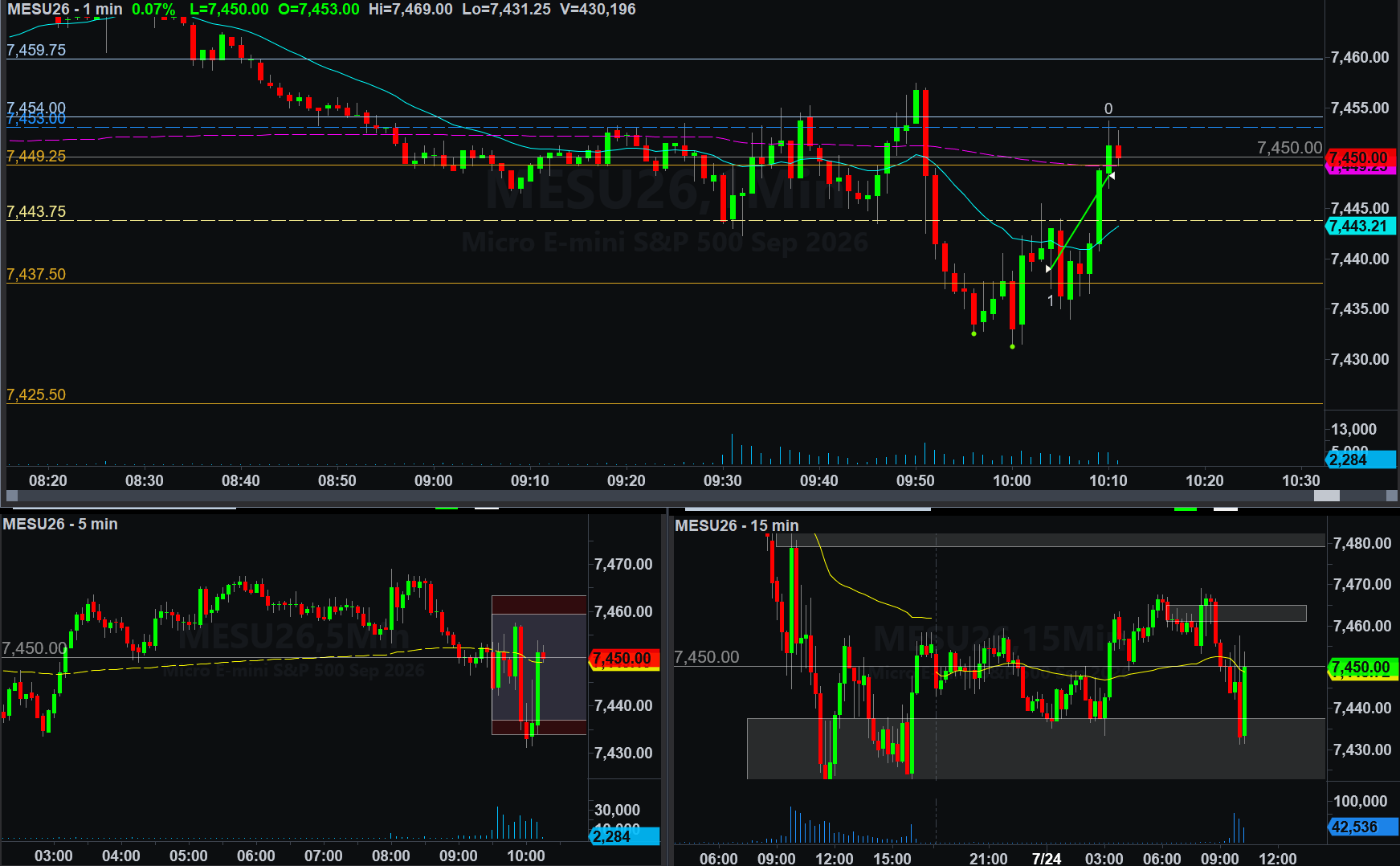Screen dimensions: 1400x866
Task: Click the red 7,450.00 price tag on 5 min axis
Action: 624,659
